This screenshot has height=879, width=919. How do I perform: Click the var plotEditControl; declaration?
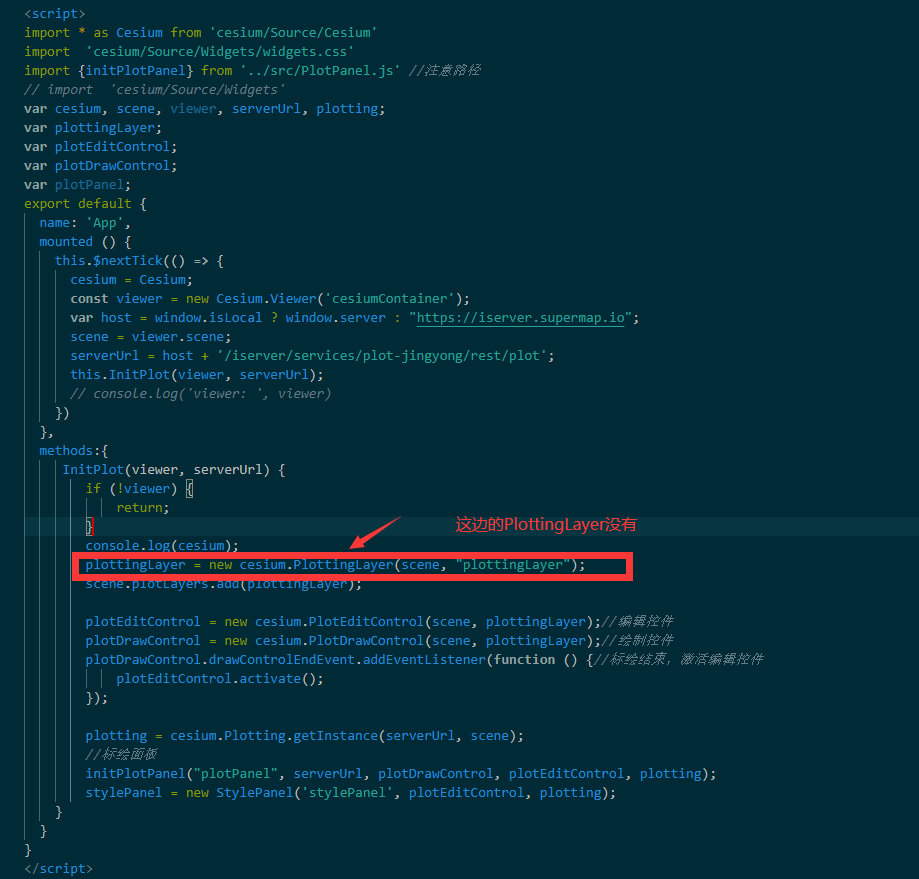click(x=100, y=146)
